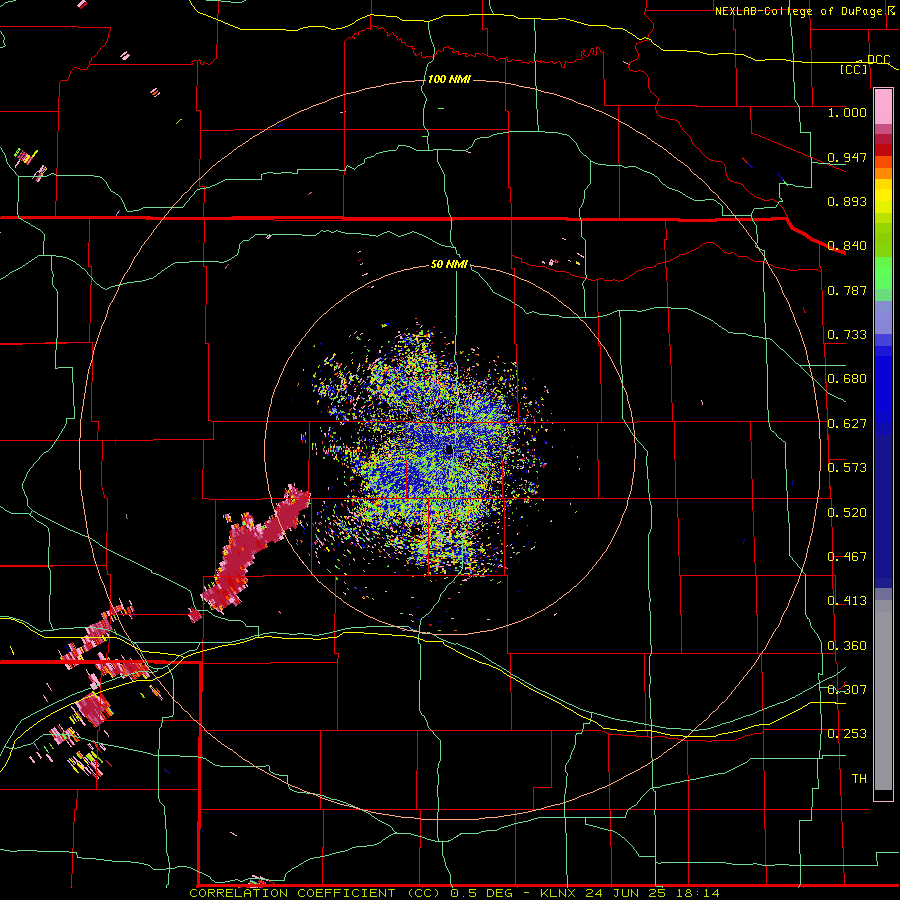Click the bright green segment of the color bar
This screenshot has width=900, height=900.
tap(883, 272)
